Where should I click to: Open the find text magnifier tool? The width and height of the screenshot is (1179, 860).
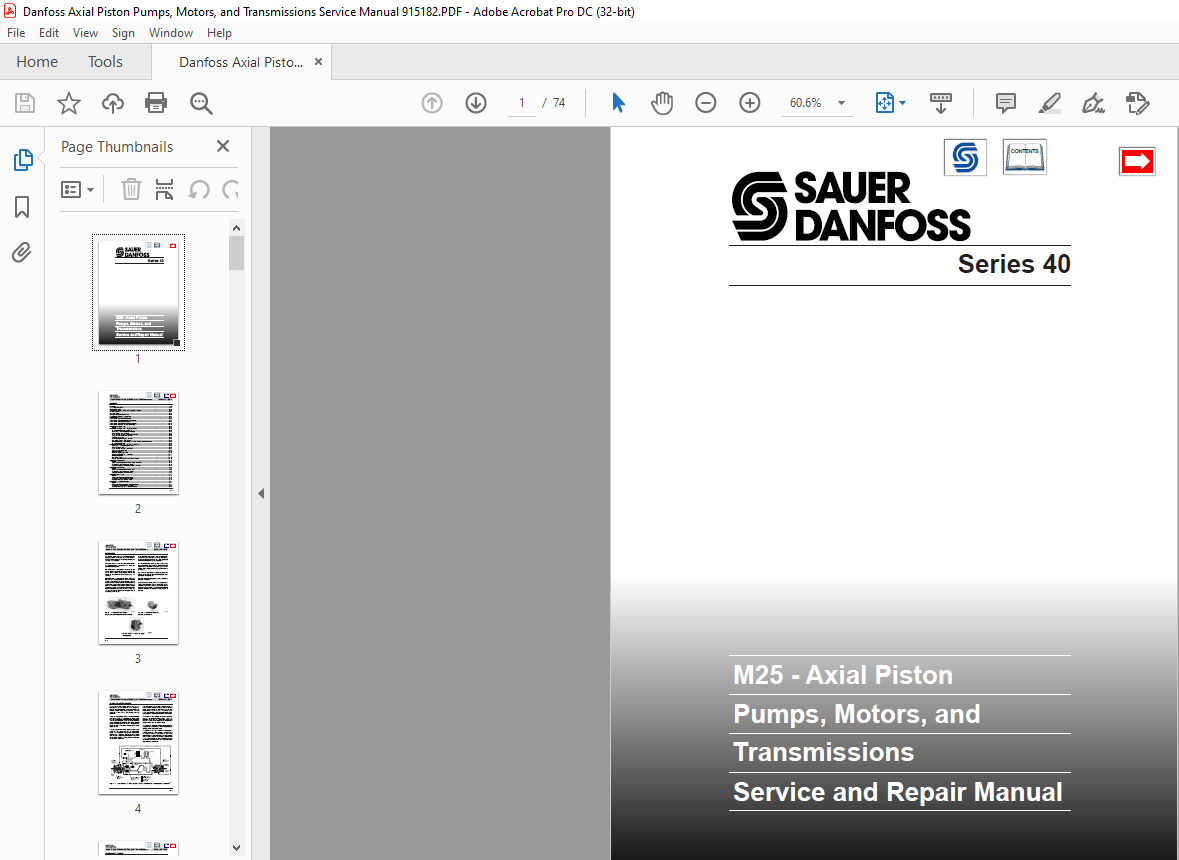coord(201,103)
